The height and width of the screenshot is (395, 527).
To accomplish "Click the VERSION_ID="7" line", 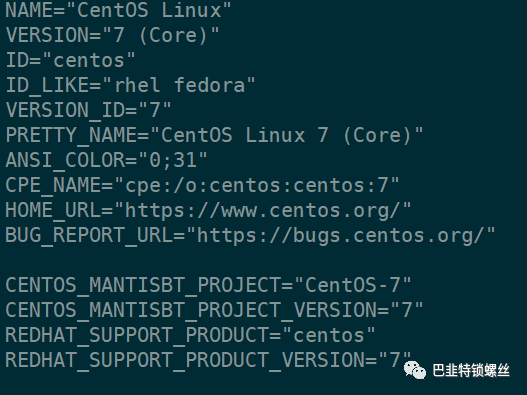I will click(88, 111).
